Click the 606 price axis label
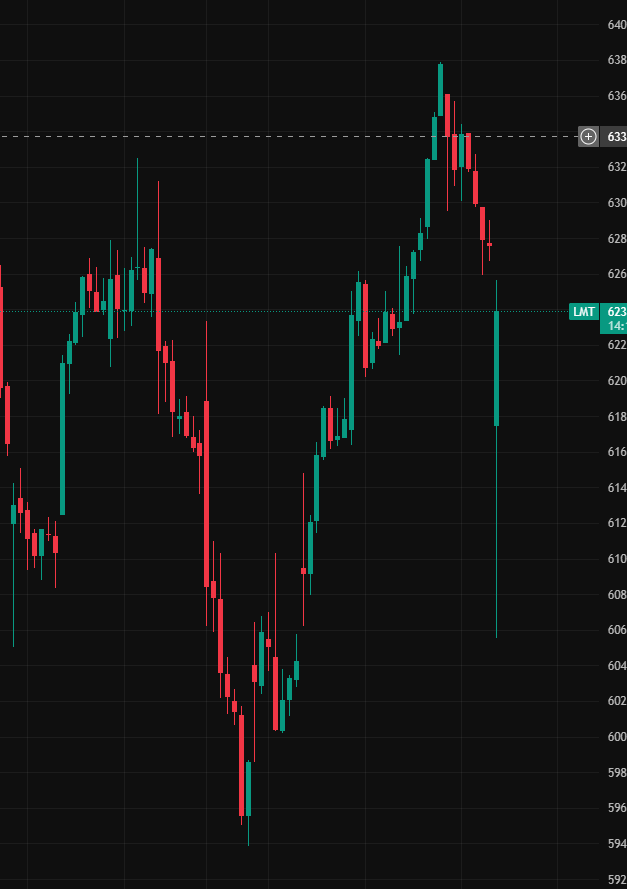Screen dimensions: 627x889 [x=616, y=630]
